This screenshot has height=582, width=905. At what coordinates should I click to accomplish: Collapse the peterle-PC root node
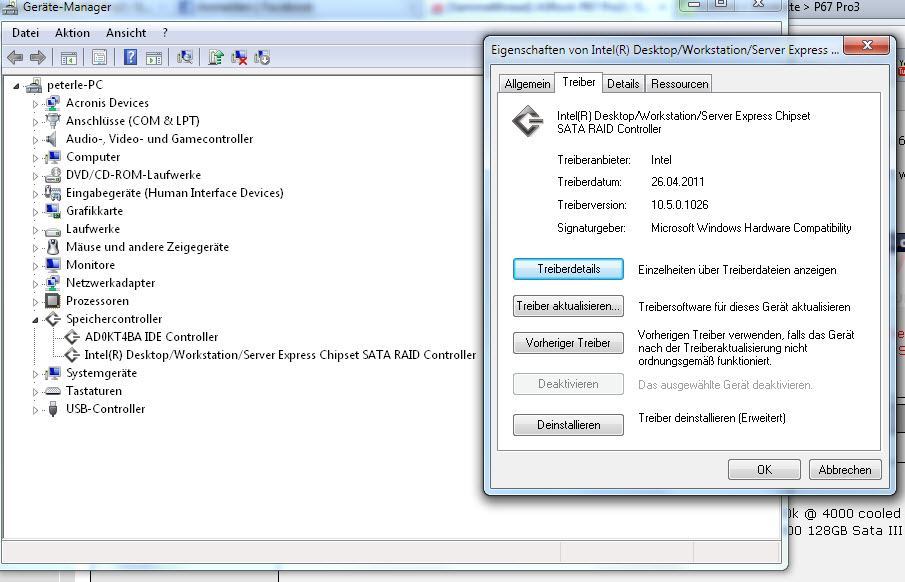click(17, 86)
